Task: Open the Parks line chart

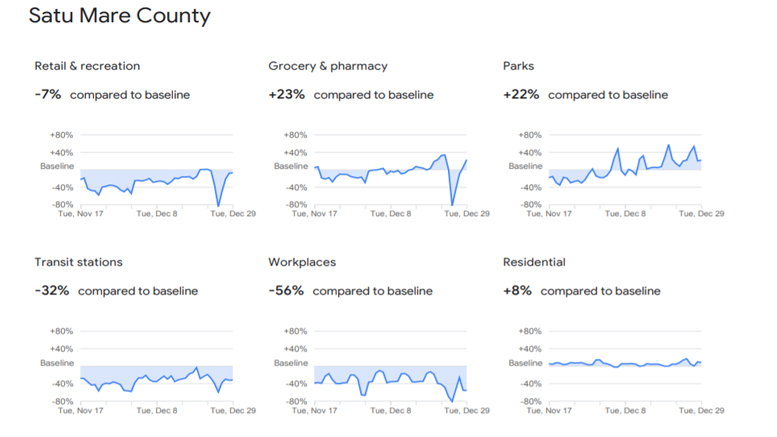Action: 625,170
